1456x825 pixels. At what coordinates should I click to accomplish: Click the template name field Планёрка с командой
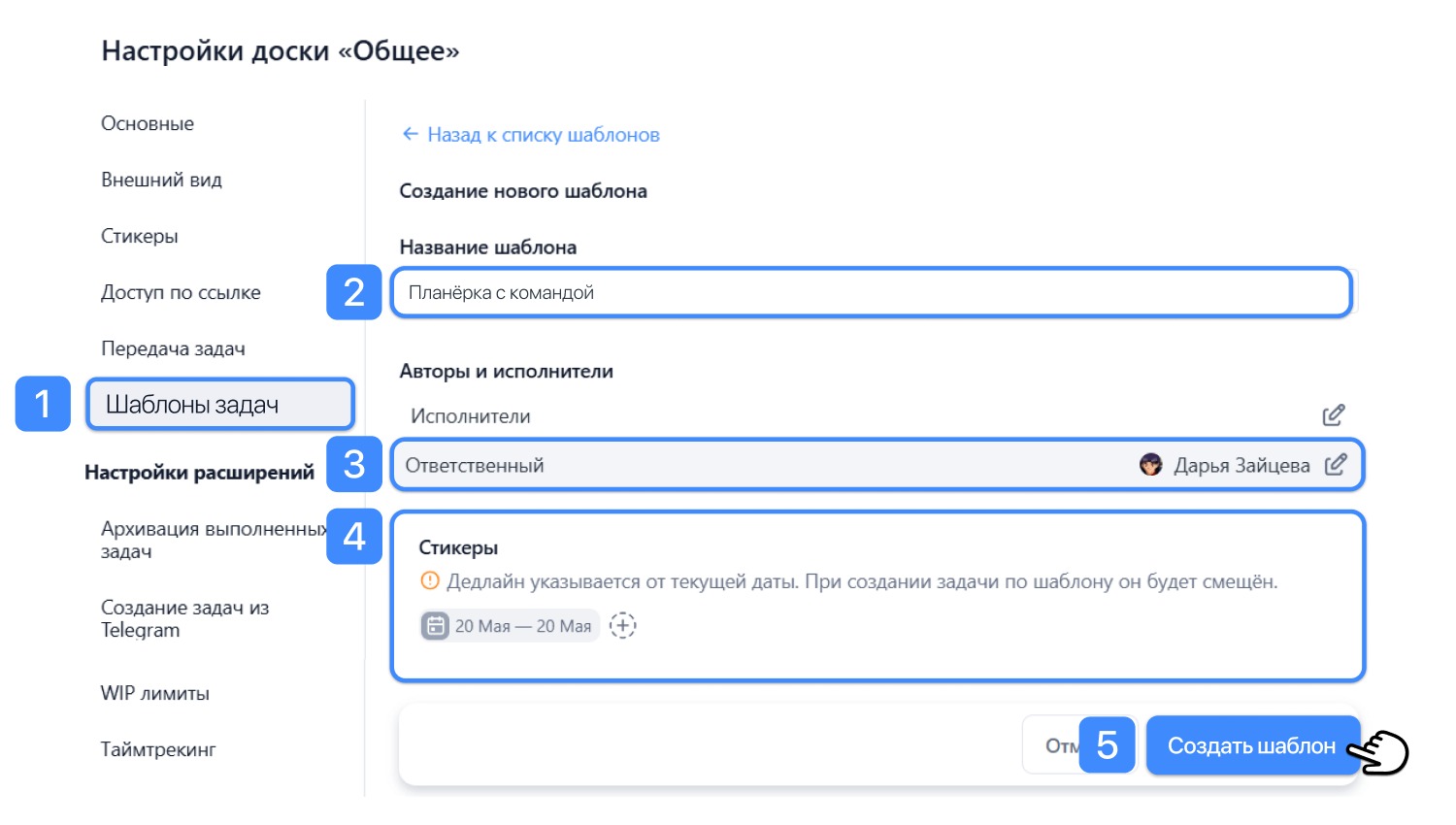pyautogui.click(x=872, y=292)
